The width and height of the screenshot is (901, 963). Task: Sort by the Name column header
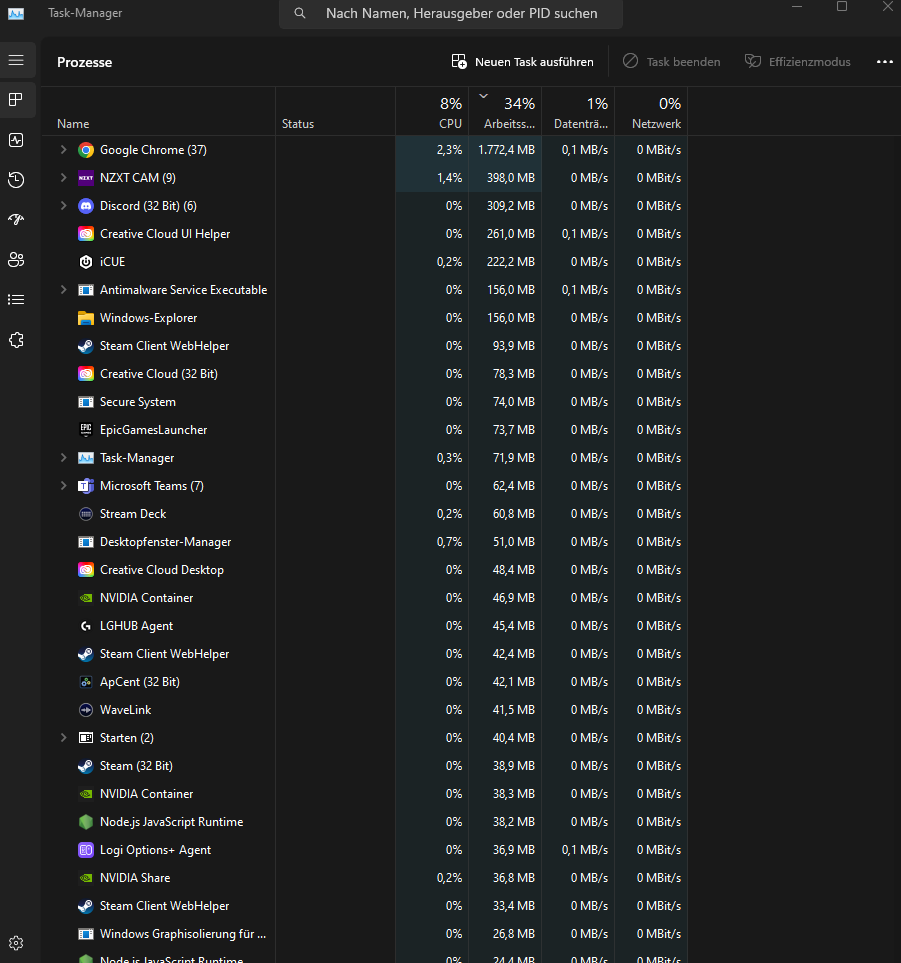[x=158, y=111]
